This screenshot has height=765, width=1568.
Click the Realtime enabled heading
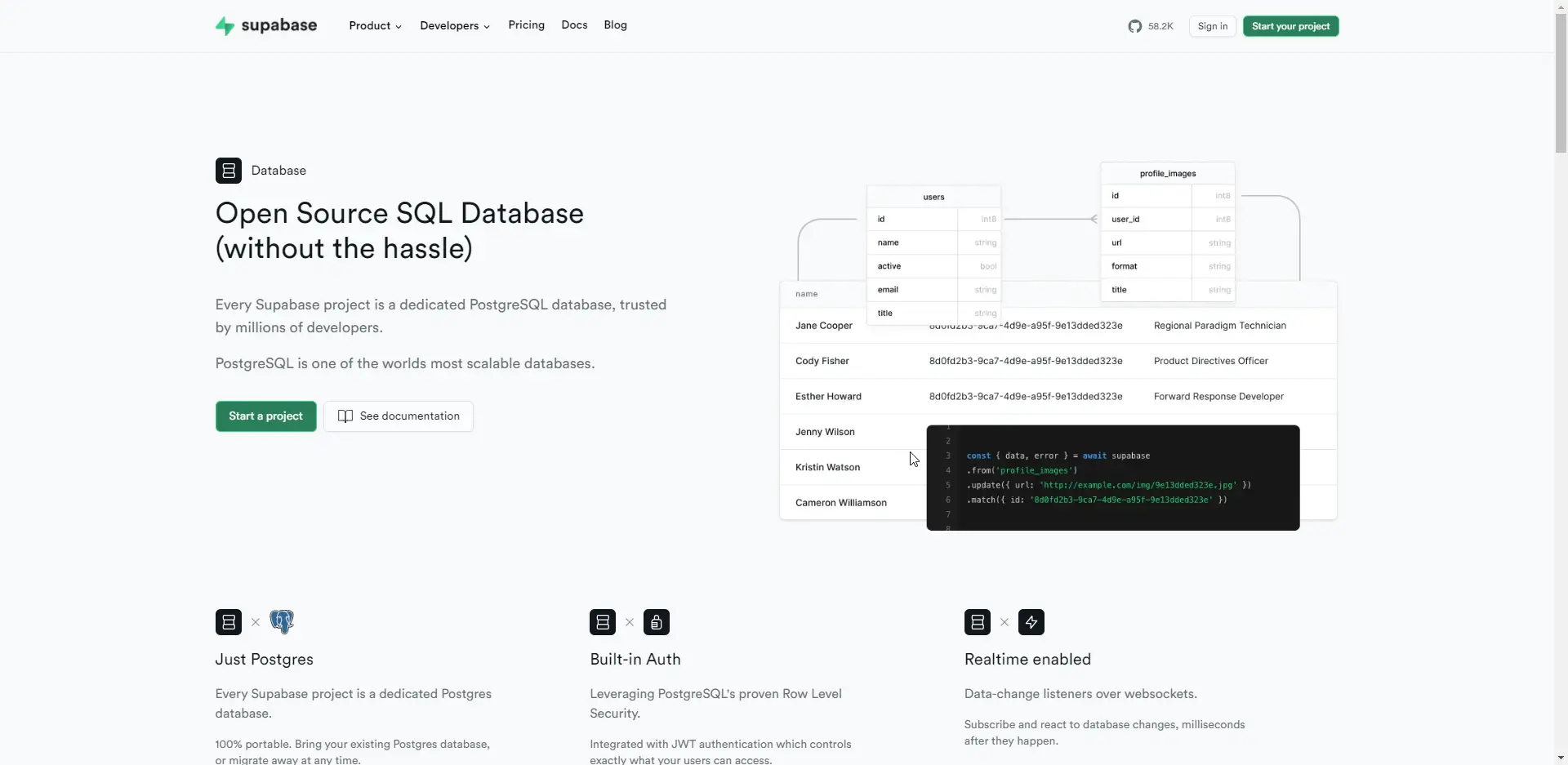click(1027, 660)
